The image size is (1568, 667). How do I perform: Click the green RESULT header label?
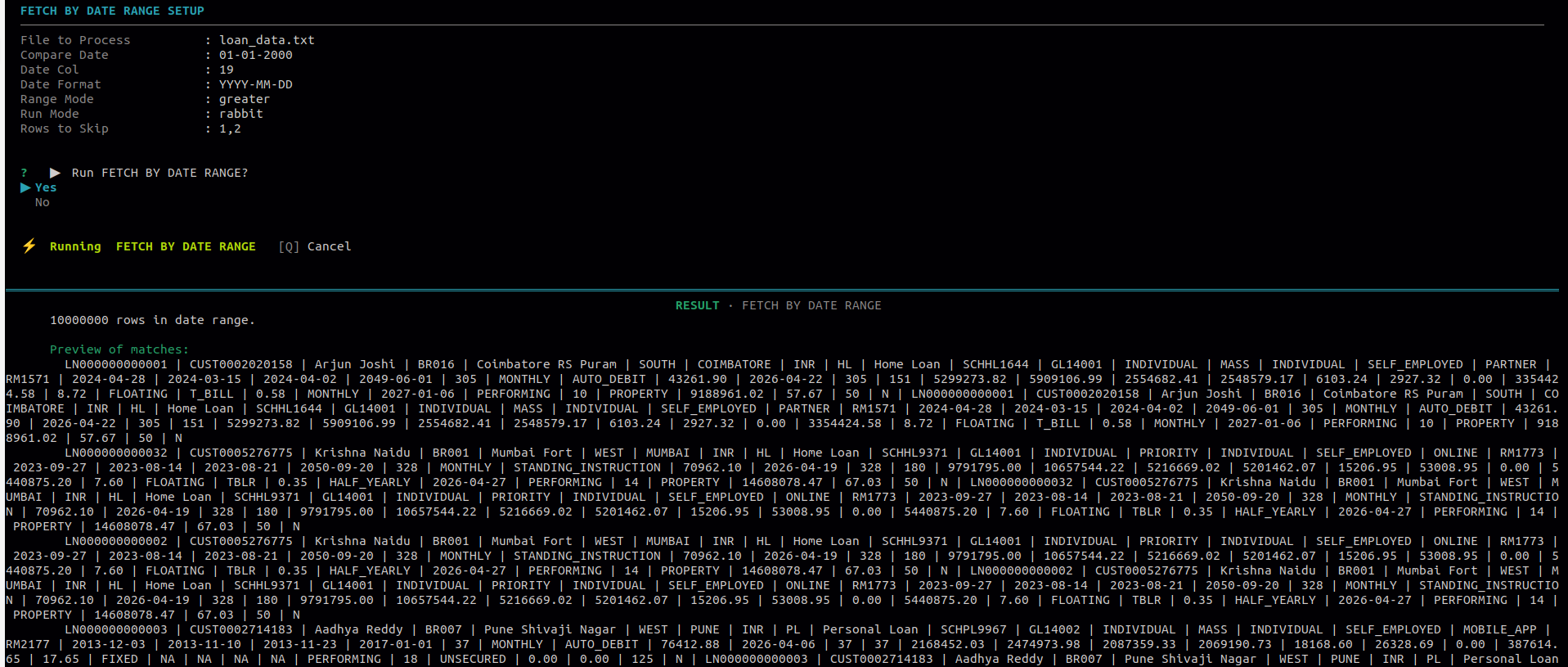(698, 305)
